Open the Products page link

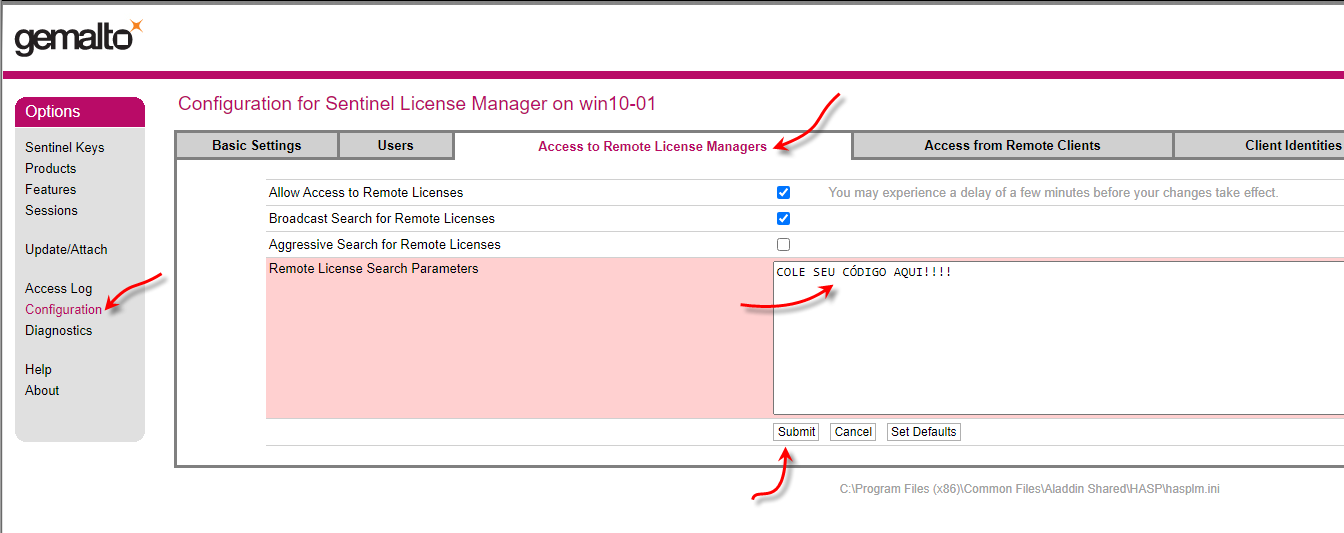[51, 168]
